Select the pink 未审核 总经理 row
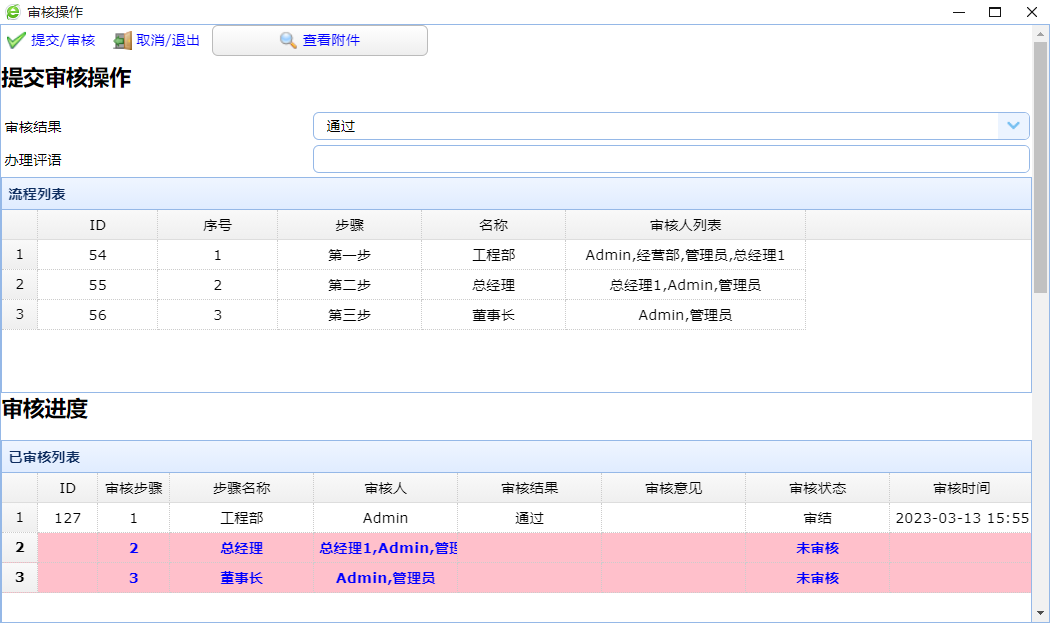Viewport: 1050px width, 628px height. pyautogui.click(x=400, y=547)
